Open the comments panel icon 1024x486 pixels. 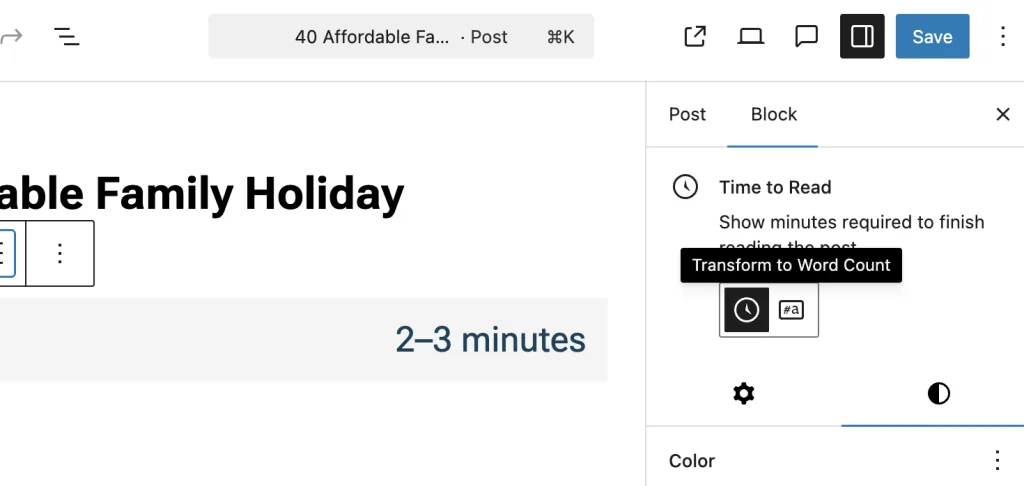806,37
